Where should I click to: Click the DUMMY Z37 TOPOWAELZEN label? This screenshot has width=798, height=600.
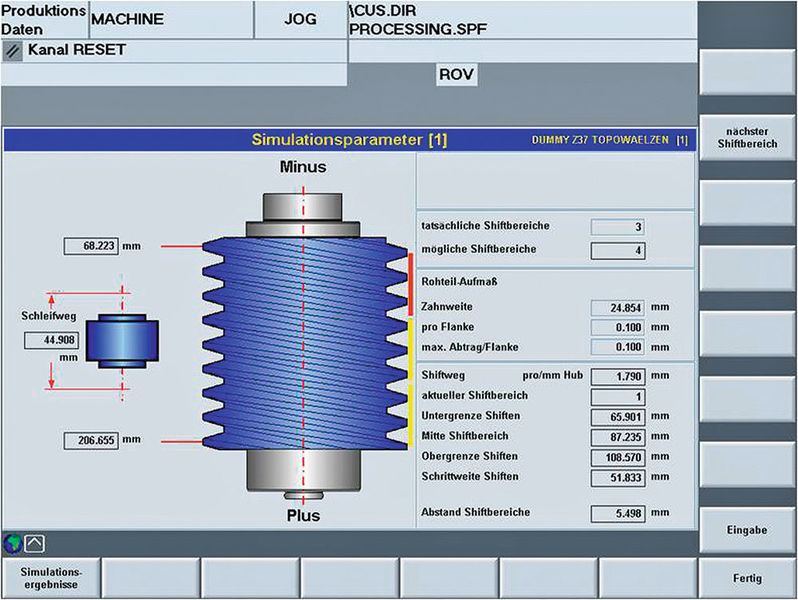point(600,140)
